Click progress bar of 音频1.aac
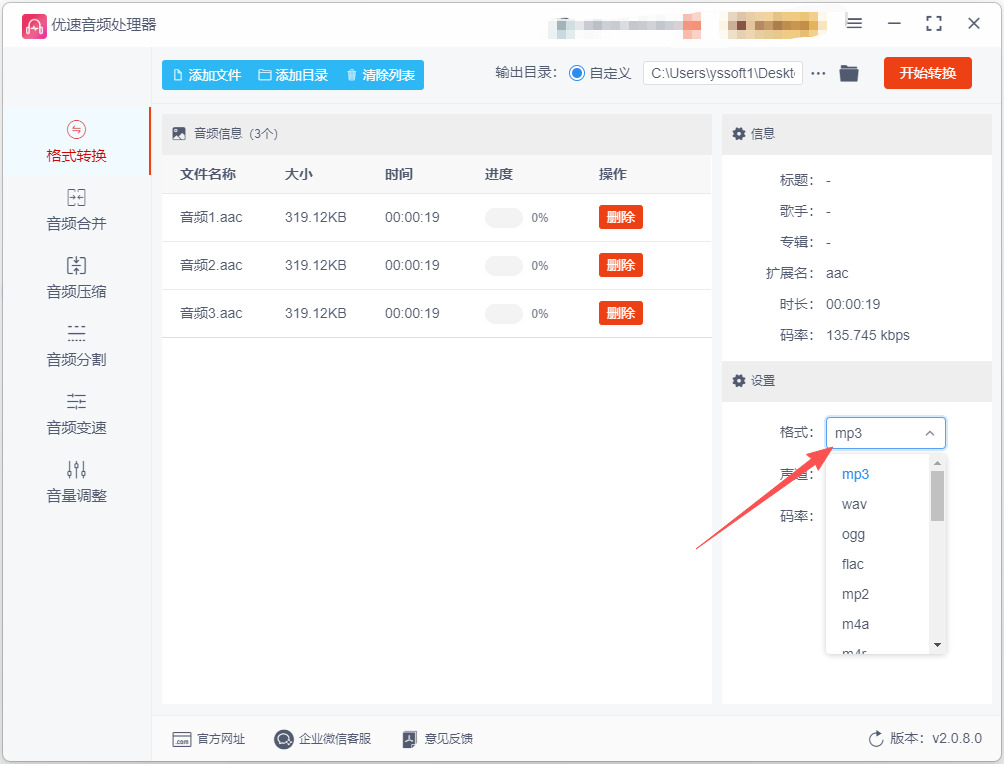1004x764 pixels. (504, 218)
